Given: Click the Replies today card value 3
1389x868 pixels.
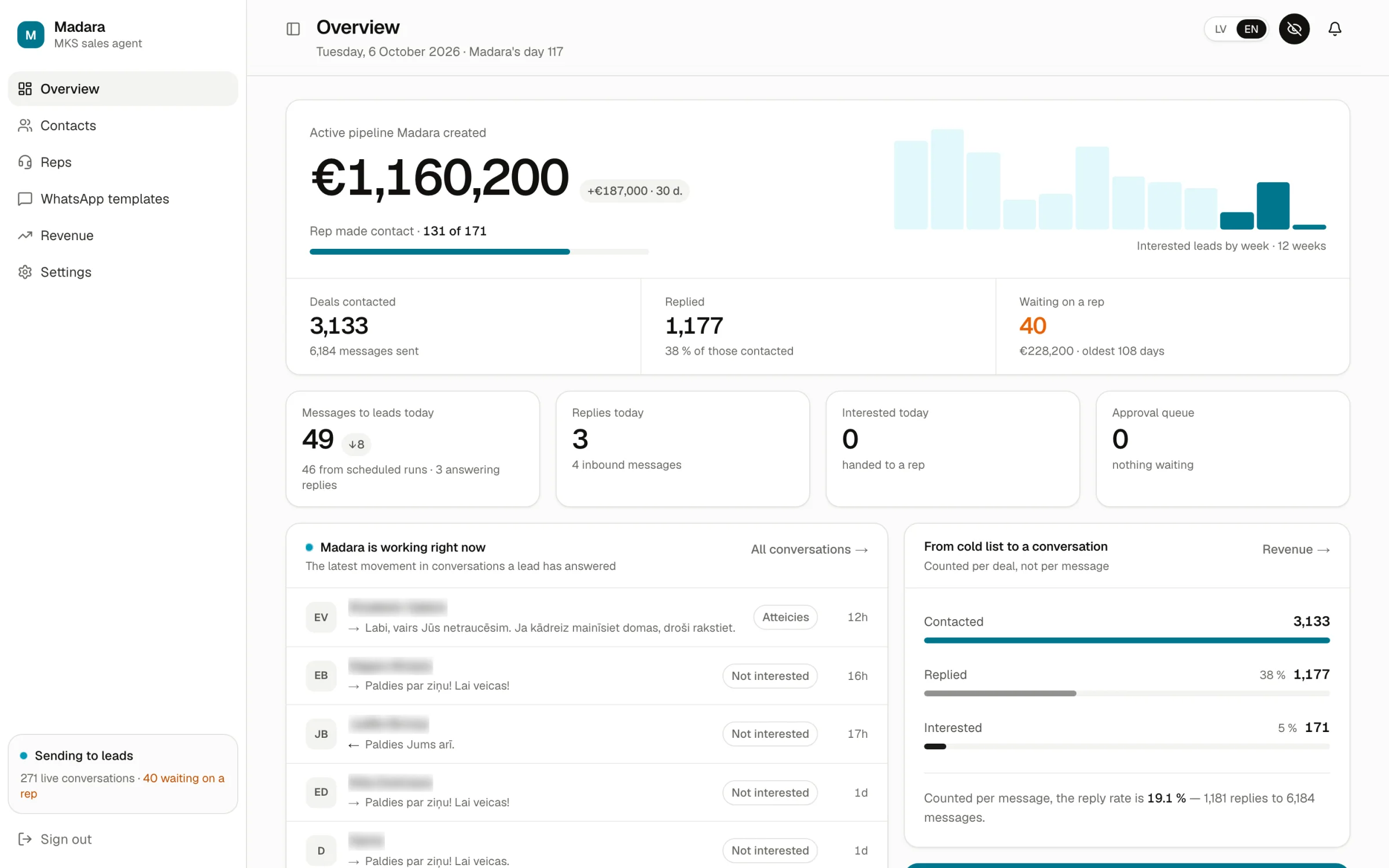Looking at the screenshot, I should tap(580, 439).
